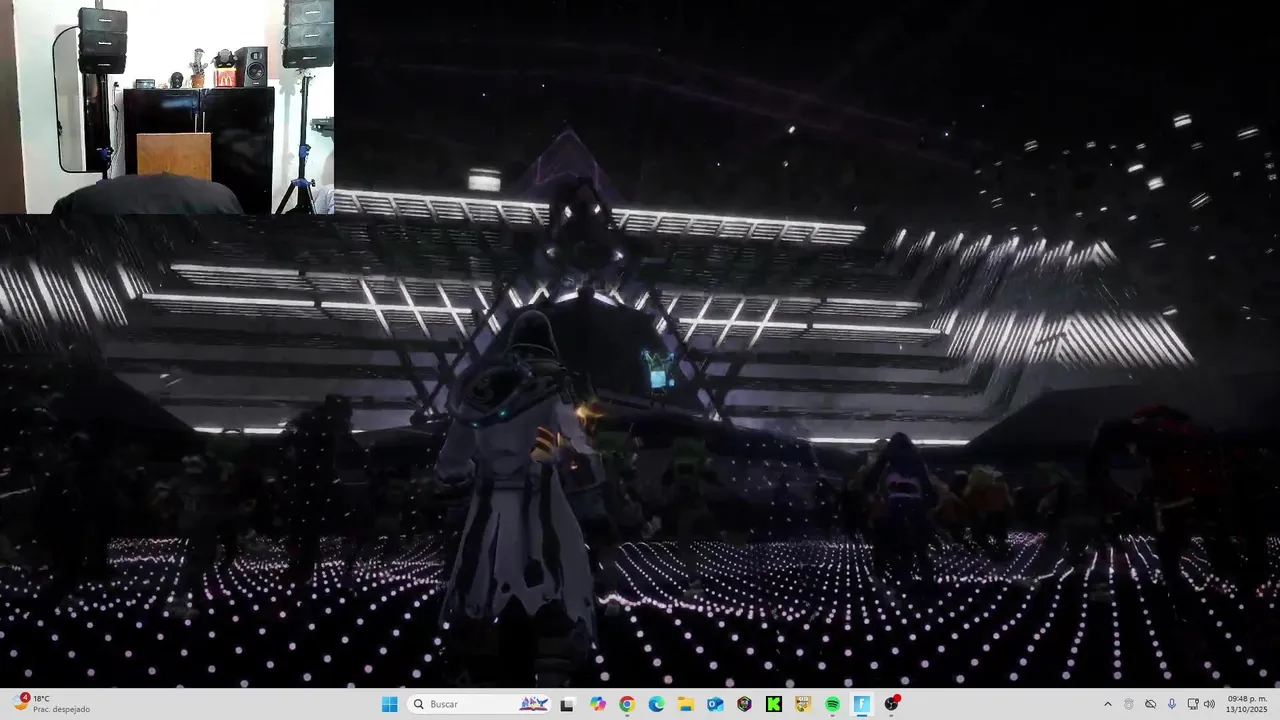Click the microphone tray icon
The width and height of the screenshot is (1280, 720).
(1172, 704)
